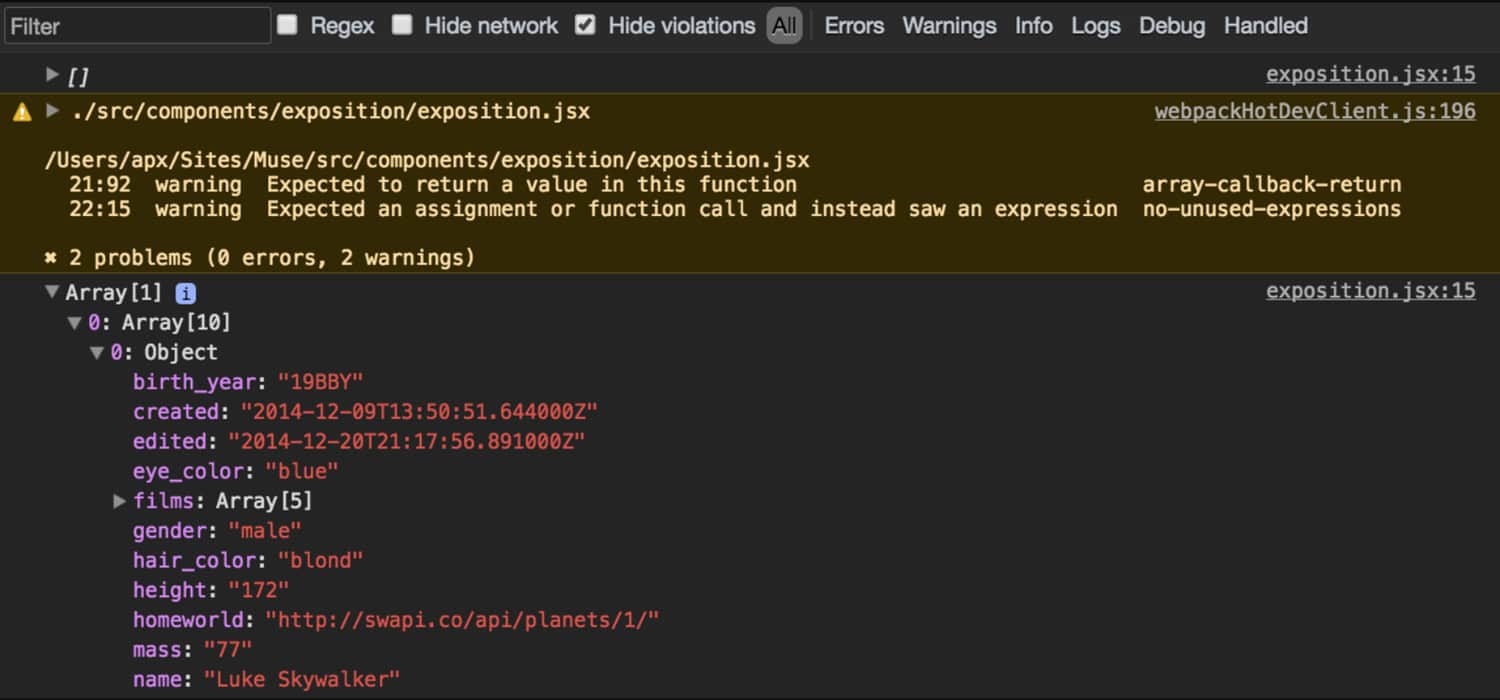Collapse the Object at index 0
The width and height of the screenshot is (1500, 700).
click(97, 352)
